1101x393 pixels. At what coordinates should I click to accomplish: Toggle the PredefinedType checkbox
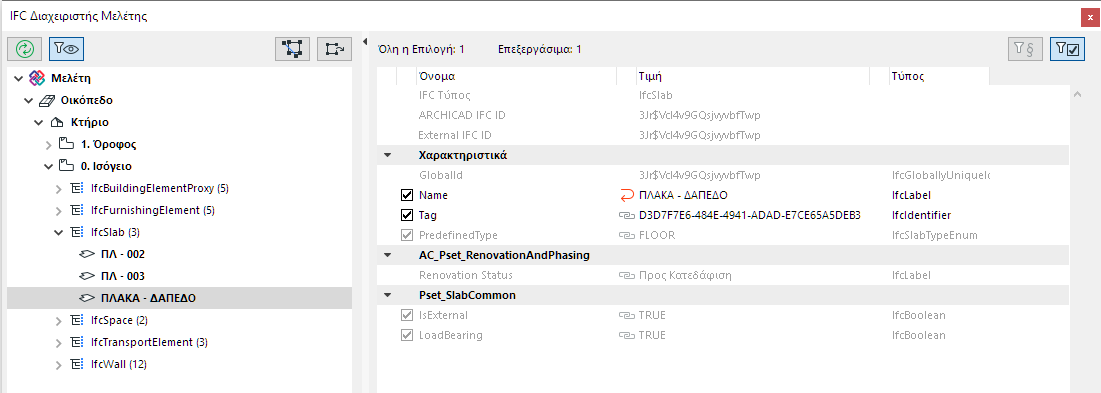click(407, 236)
